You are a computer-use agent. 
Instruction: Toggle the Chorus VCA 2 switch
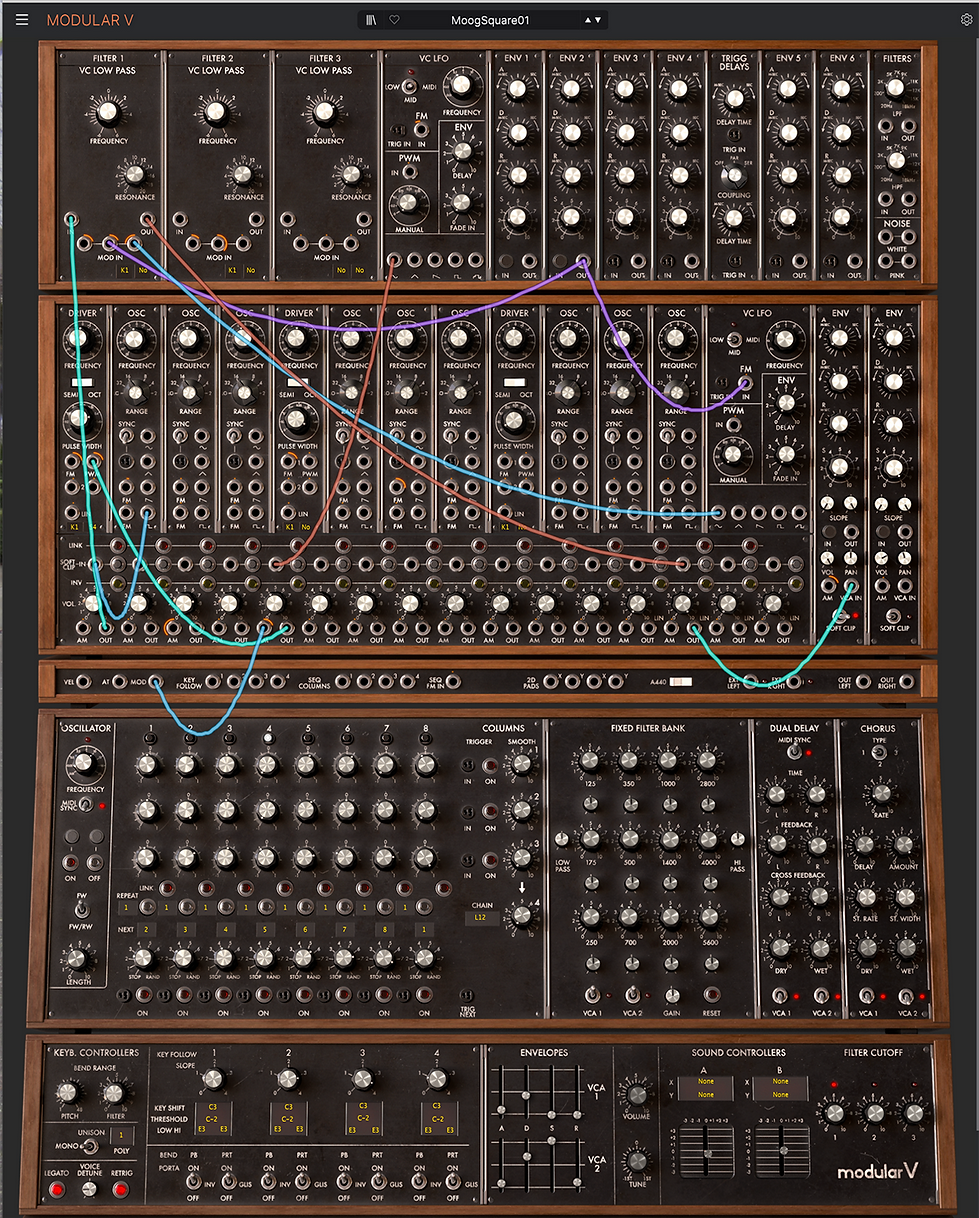coord(908,995)
